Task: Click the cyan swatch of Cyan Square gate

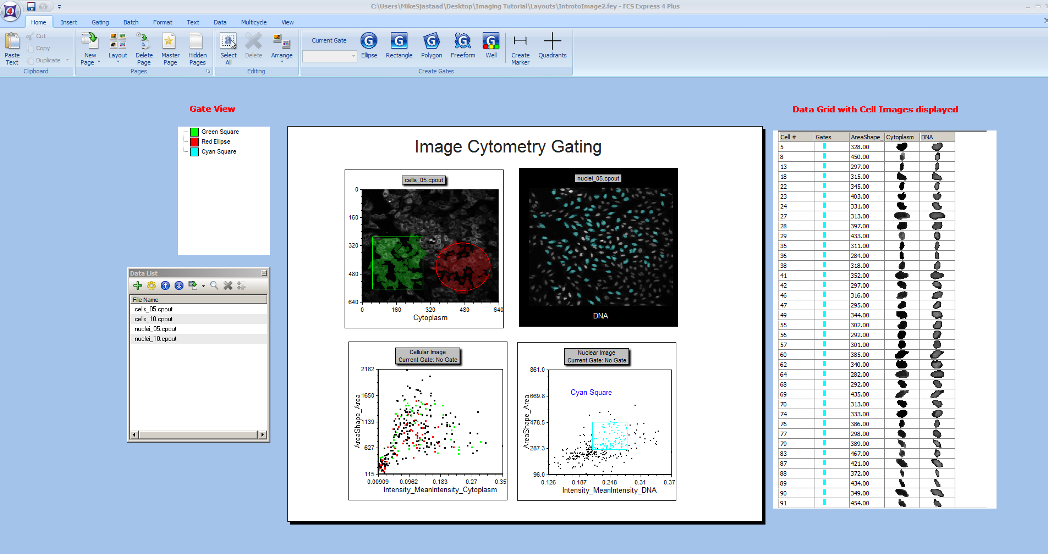Action: (194, 152)
